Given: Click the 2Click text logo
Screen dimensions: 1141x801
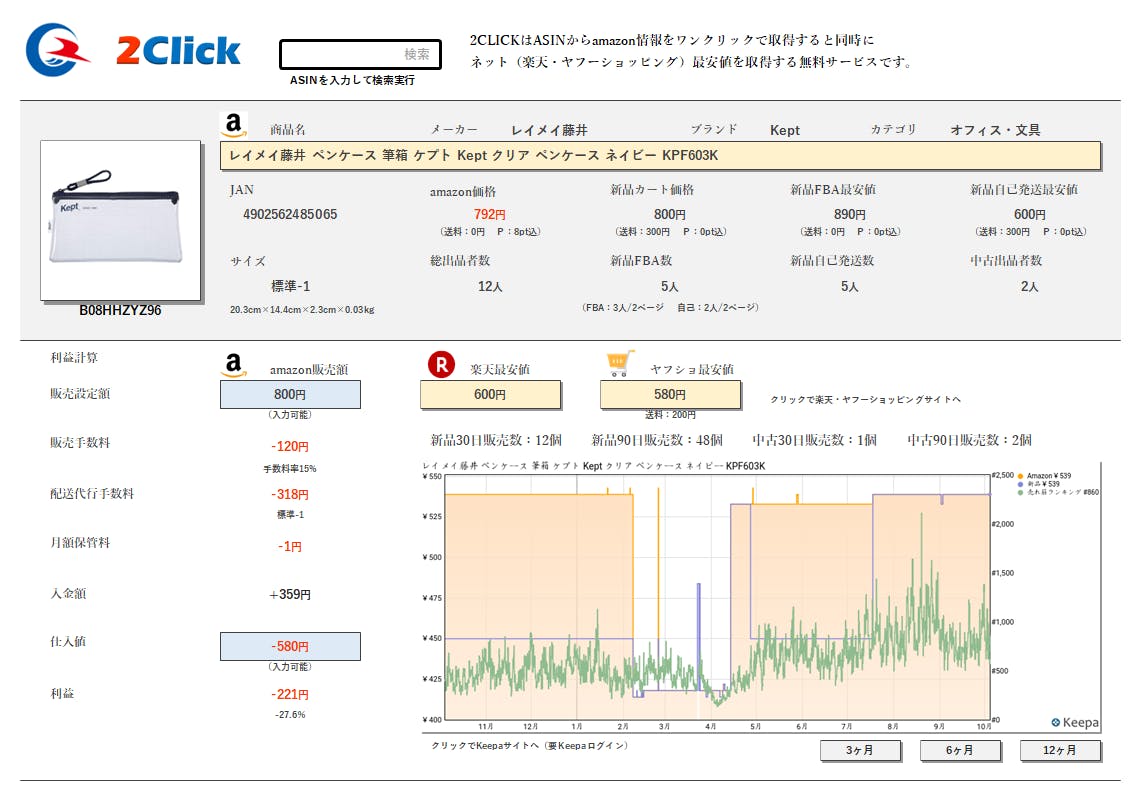Looking at the screenshot, I should pyautogui.click(x=178, y=50).
